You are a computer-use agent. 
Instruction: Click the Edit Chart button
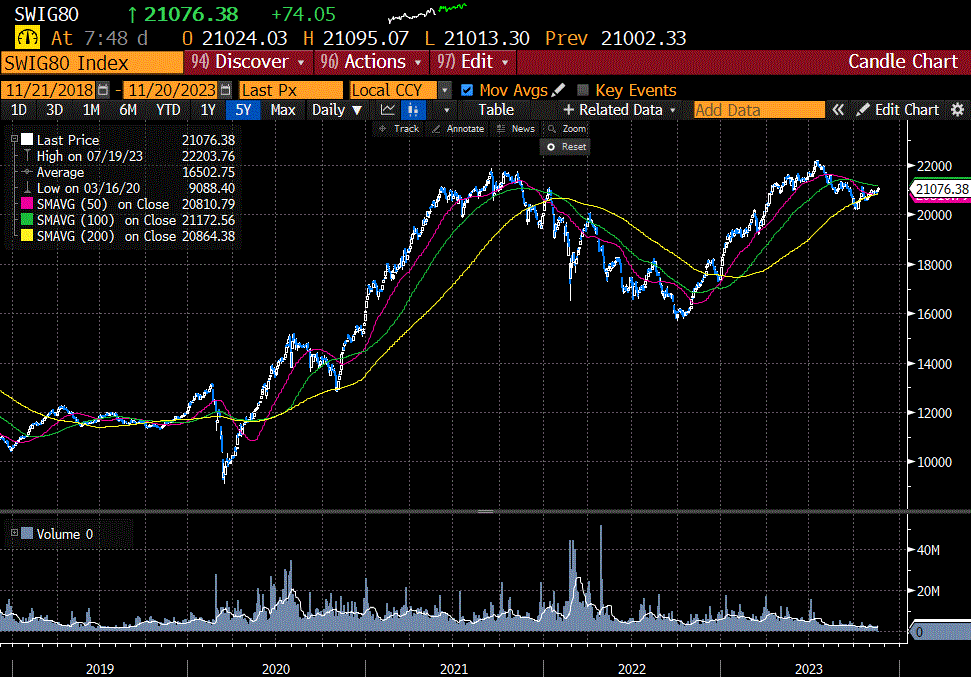tap(898, 110)
